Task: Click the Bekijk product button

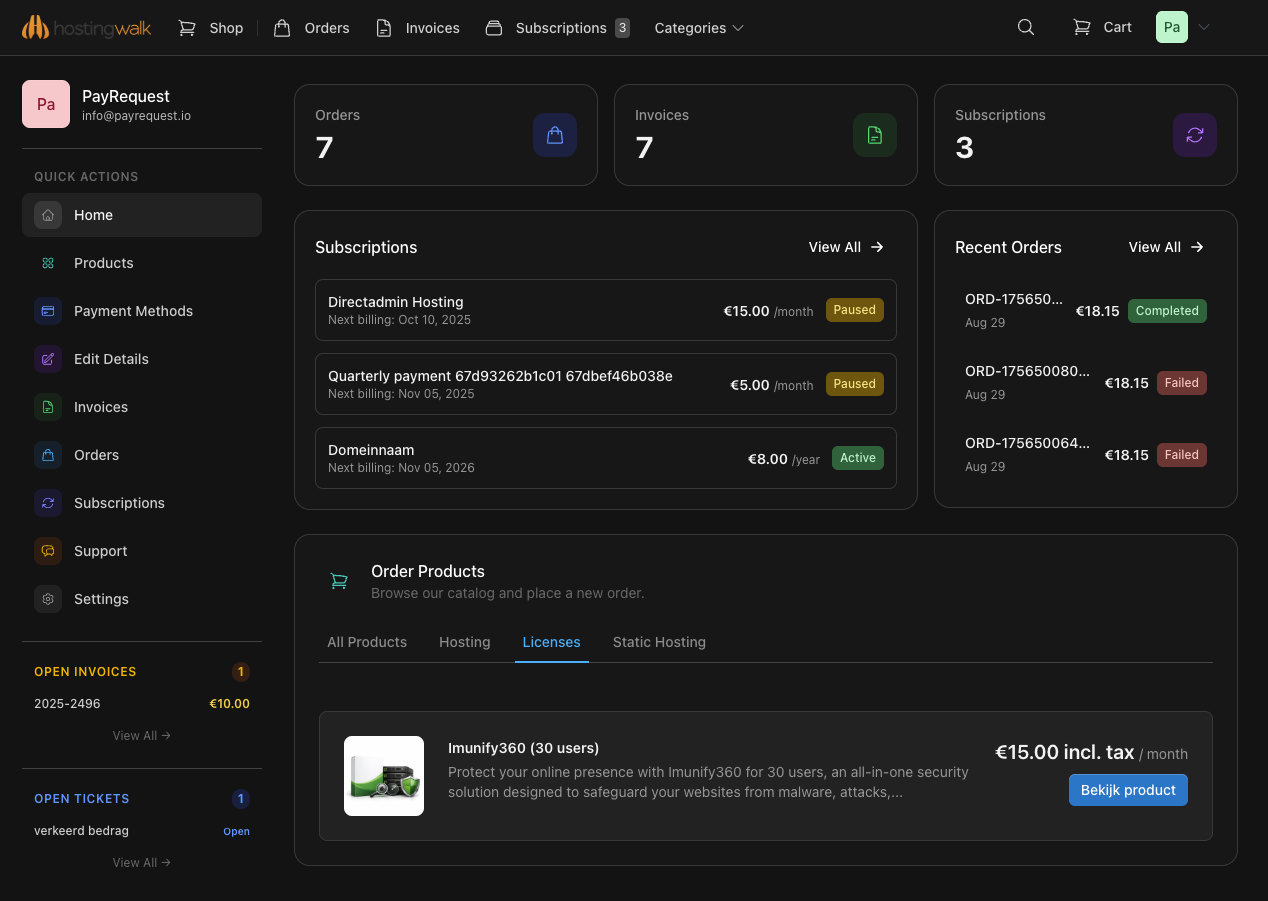Action: [1128, 790]
